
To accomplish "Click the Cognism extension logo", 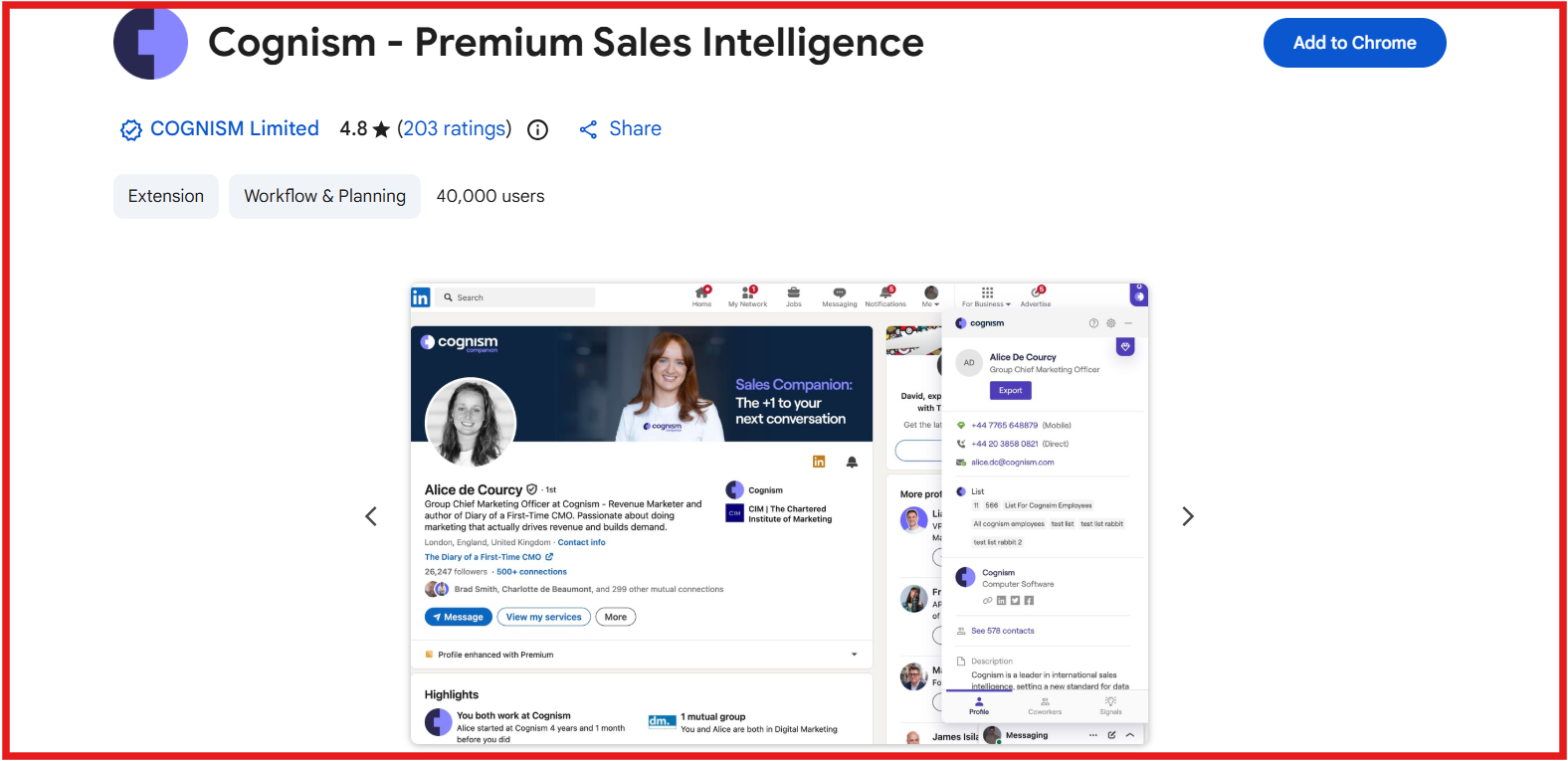I will coord(150,43).
